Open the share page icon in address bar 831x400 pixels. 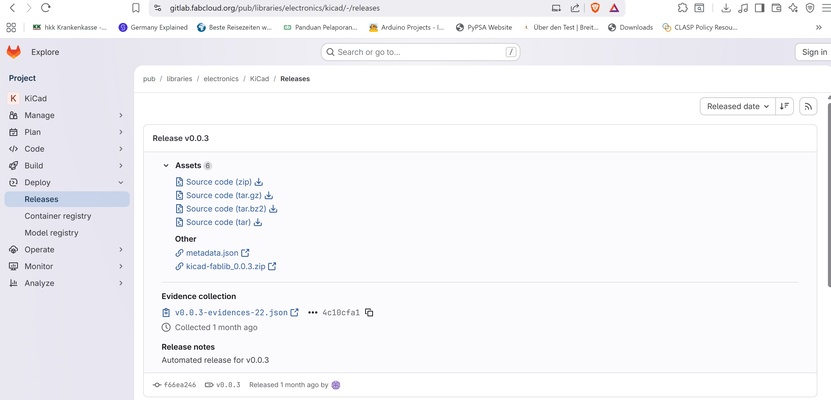point(574,8)
